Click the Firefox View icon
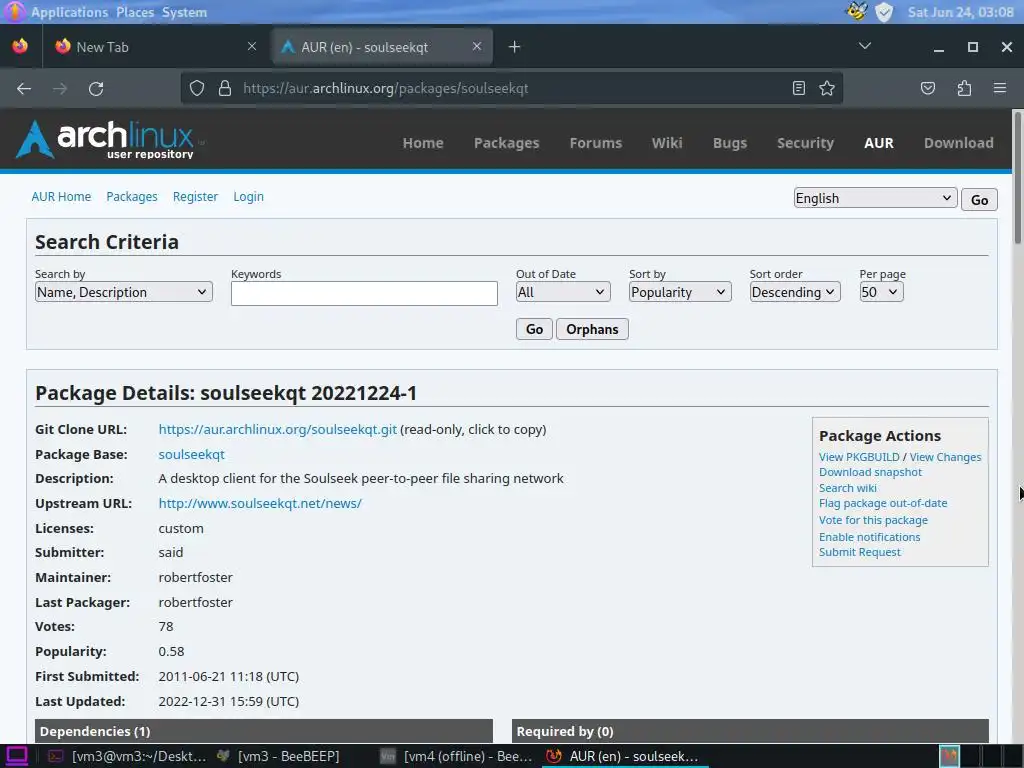The width and height of the screenshot is (1024, 768). point(20,46)
